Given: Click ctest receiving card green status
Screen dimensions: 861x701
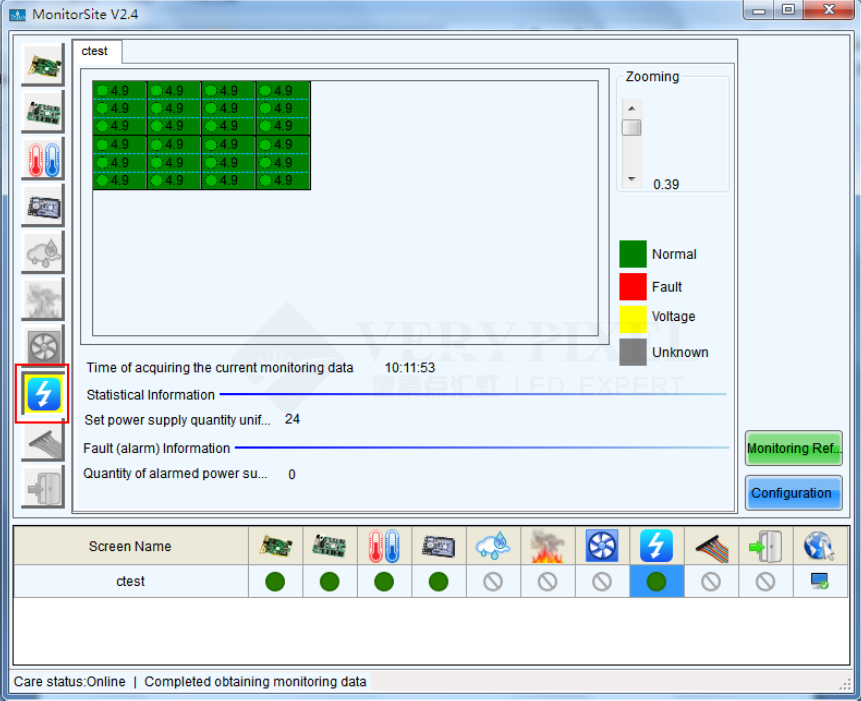Looking at the screenshot, I should point(329,582).
